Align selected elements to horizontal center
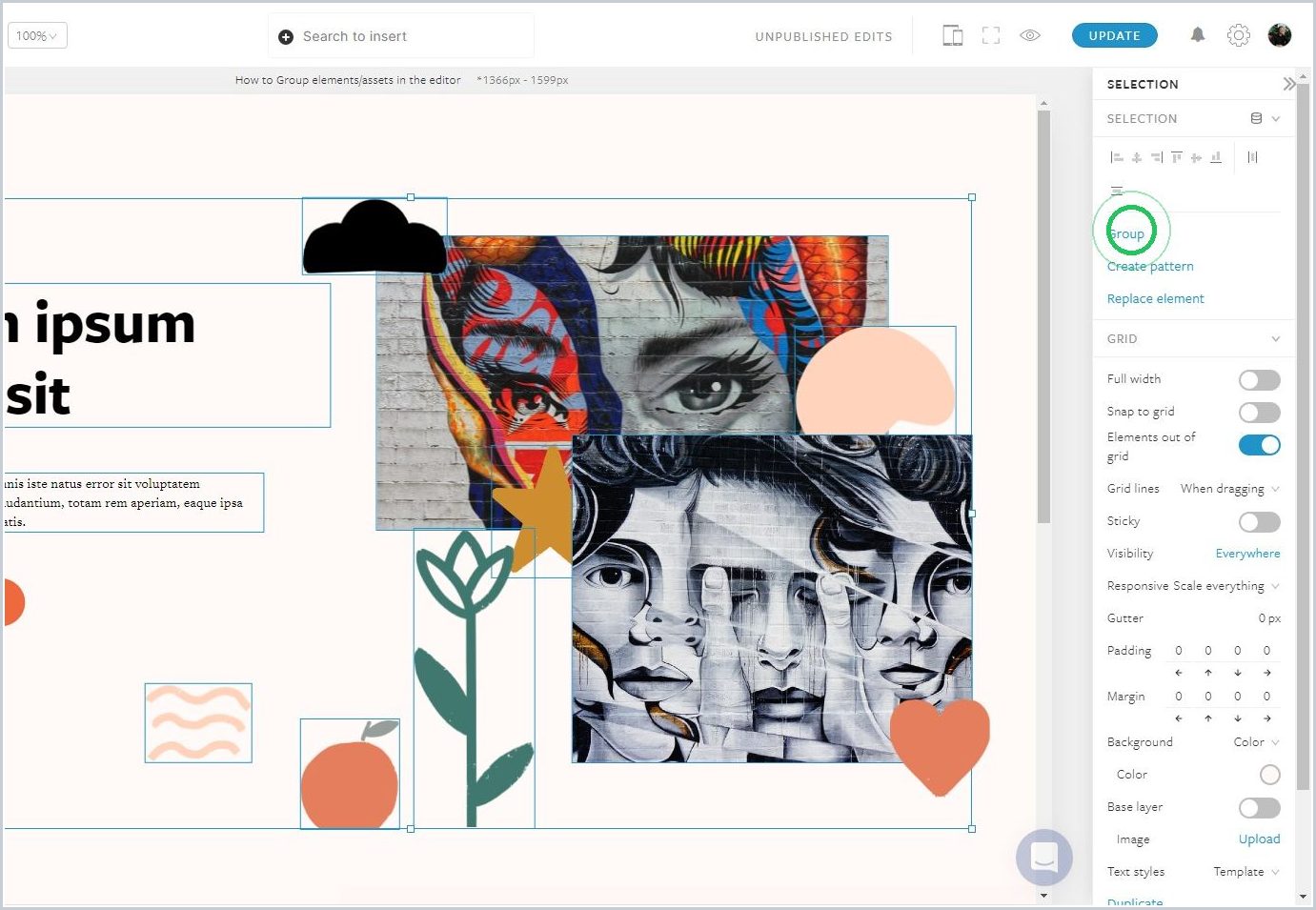Viewport: 1316px width, 910px height. point(1137,157)
